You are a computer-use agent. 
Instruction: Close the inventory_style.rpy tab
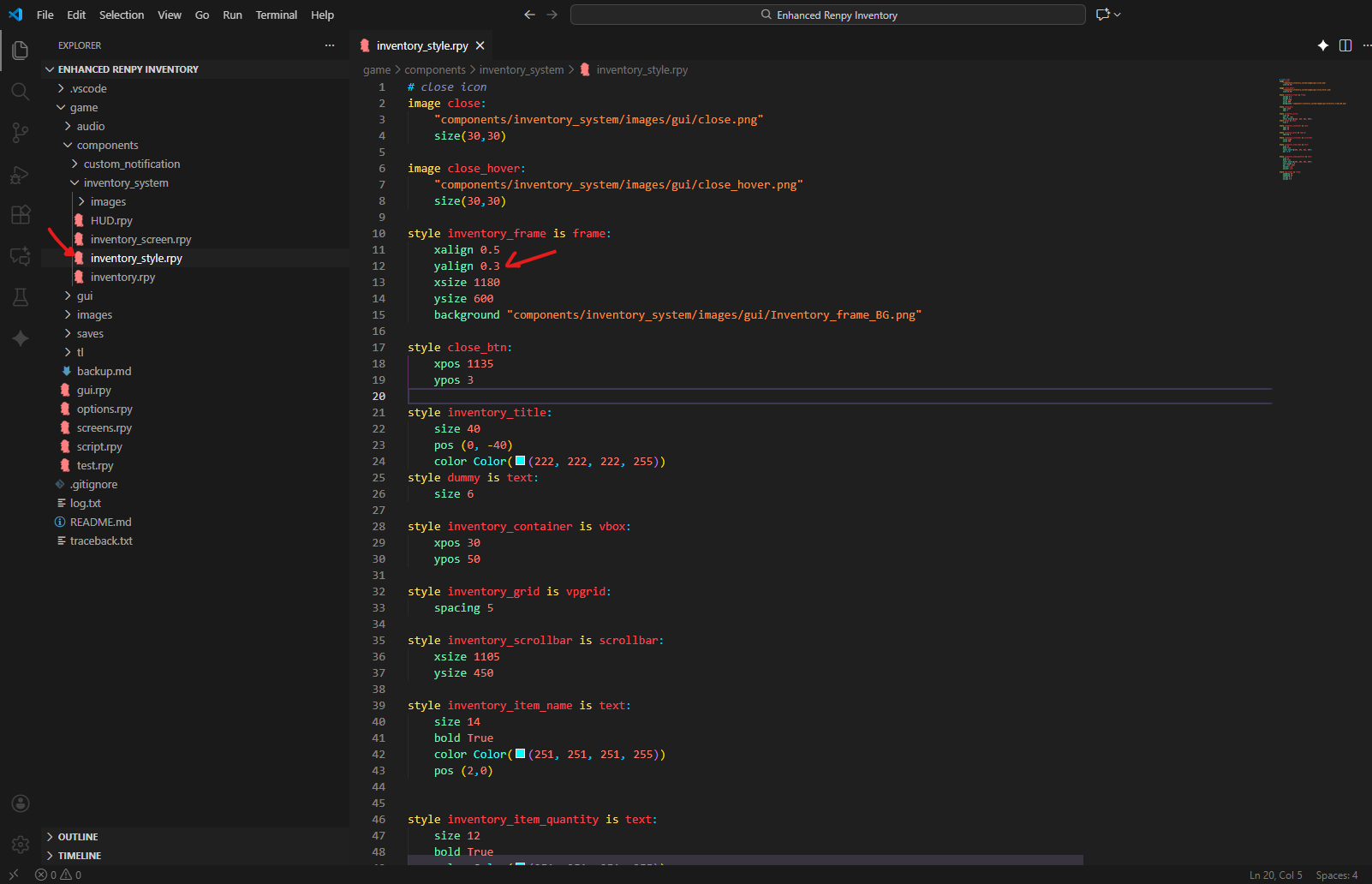[x=480, y=45]
